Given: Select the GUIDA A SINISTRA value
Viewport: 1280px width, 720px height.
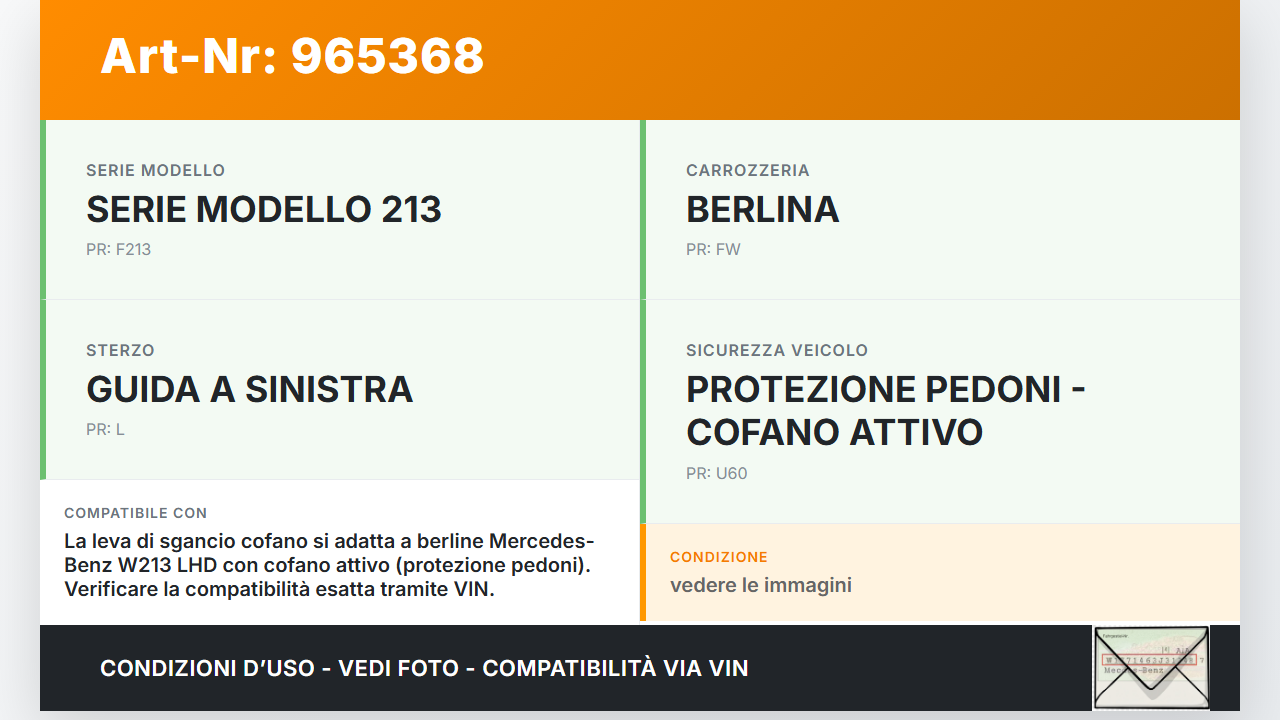Looking at the screenshot, I should 249,389.
